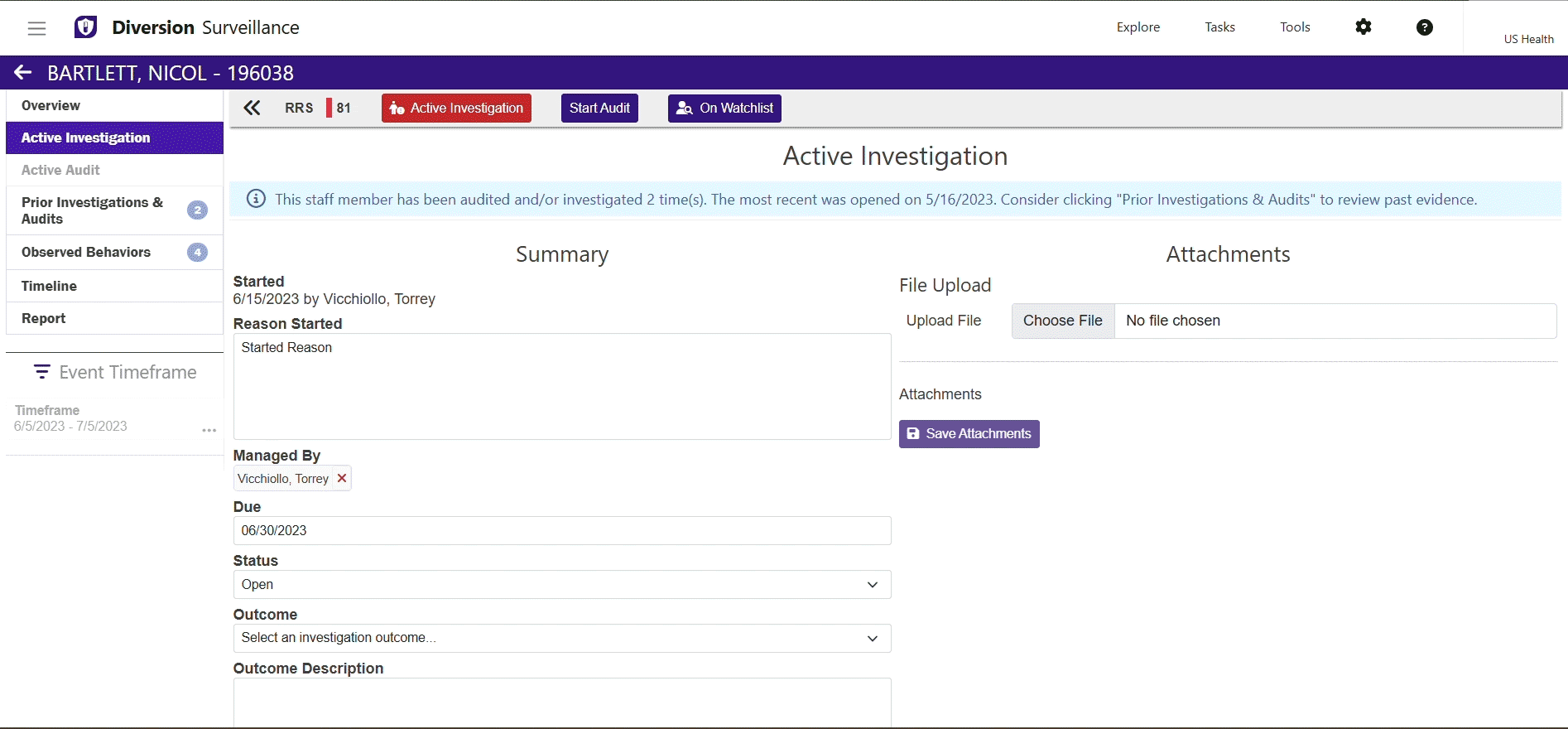The width and height of the screenshot is (1568, 729).
Task: Open the hamburger navigation menu
Action: pyautogui.click(x=36, y=28)
